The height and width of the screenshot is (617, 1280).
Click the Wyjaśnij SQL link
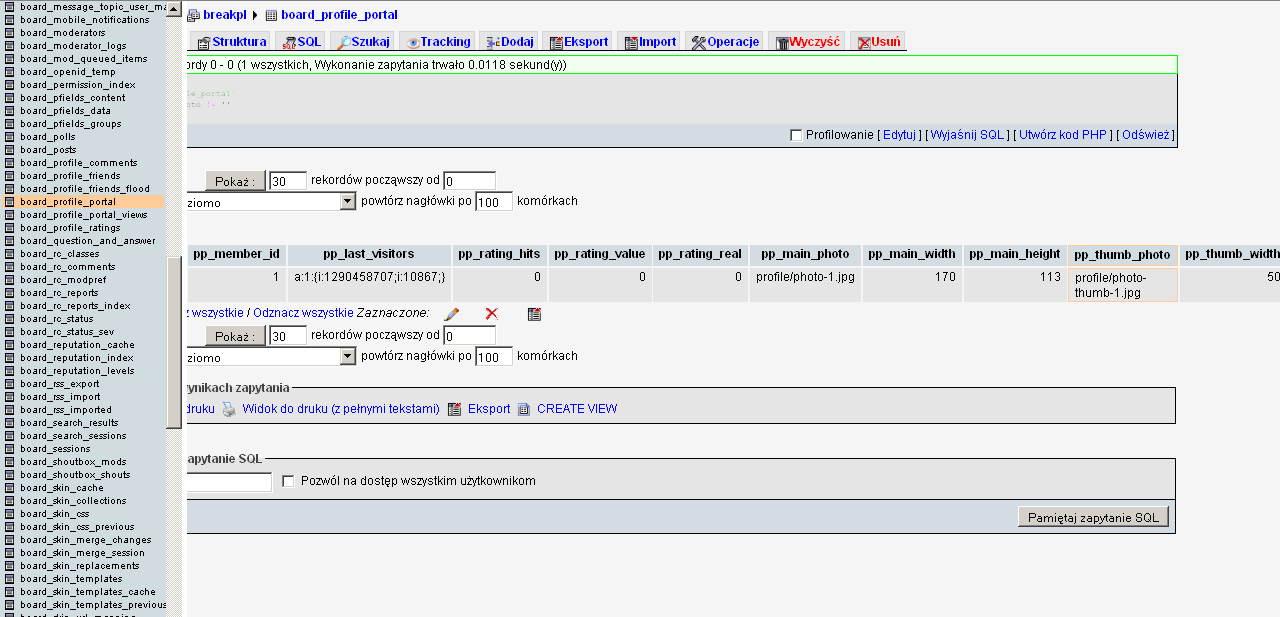pos(967,135)
